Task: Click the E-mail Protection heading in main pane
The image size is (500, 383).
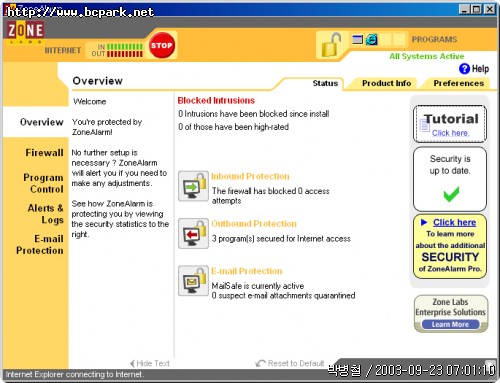Action: click(247, 271)
